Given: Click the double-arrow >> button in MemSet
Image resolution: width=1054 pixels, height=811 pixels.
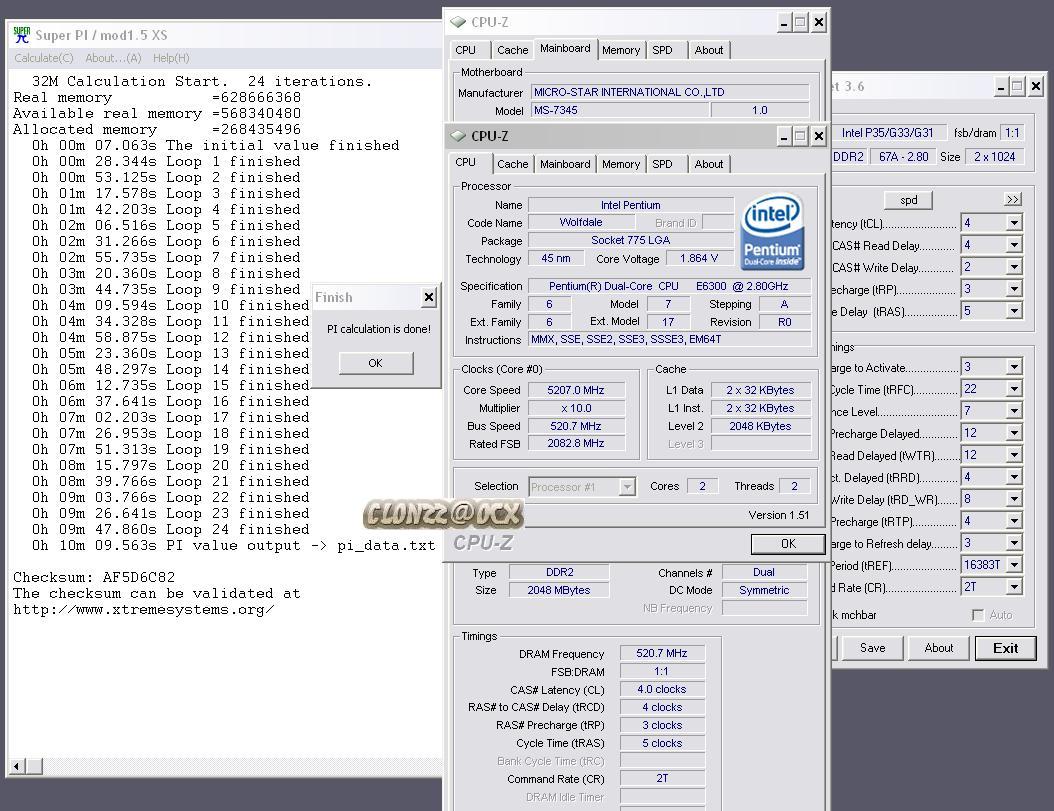Looking at the screenshot, I should coord(1013,199).
